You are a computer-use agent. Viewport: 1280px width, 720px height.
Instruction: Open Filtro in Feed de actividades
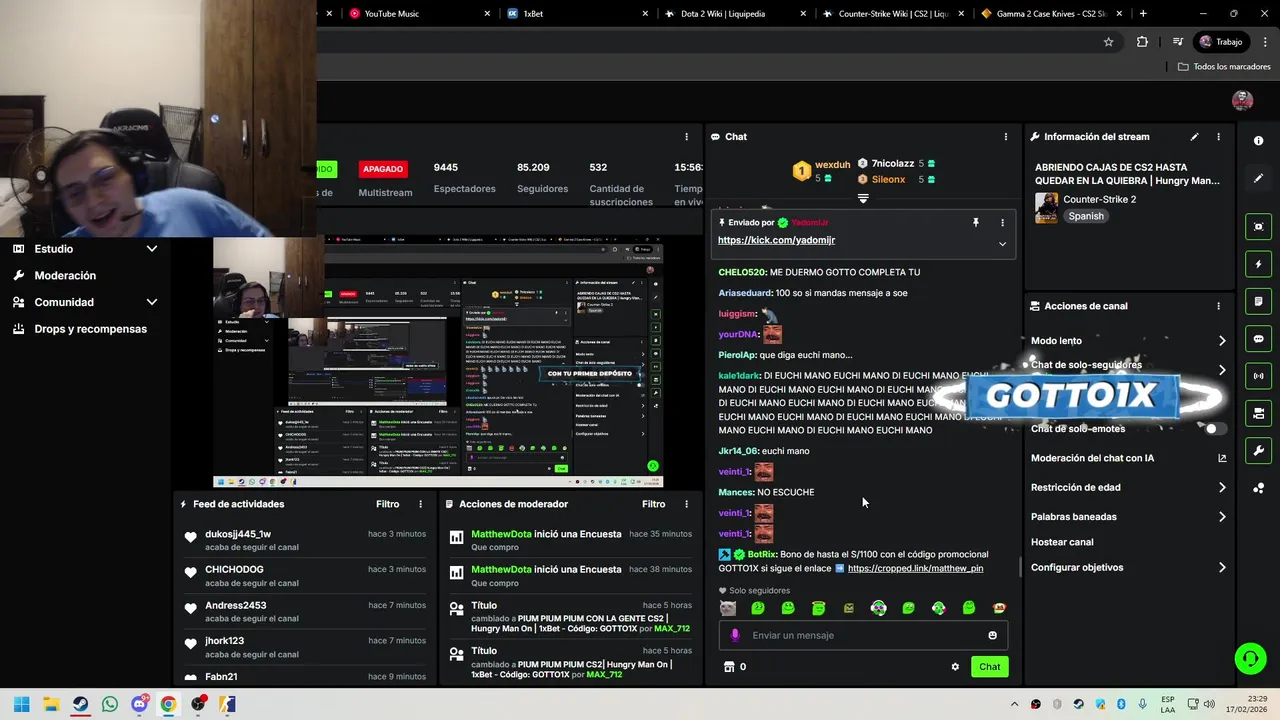pos(387,504)
